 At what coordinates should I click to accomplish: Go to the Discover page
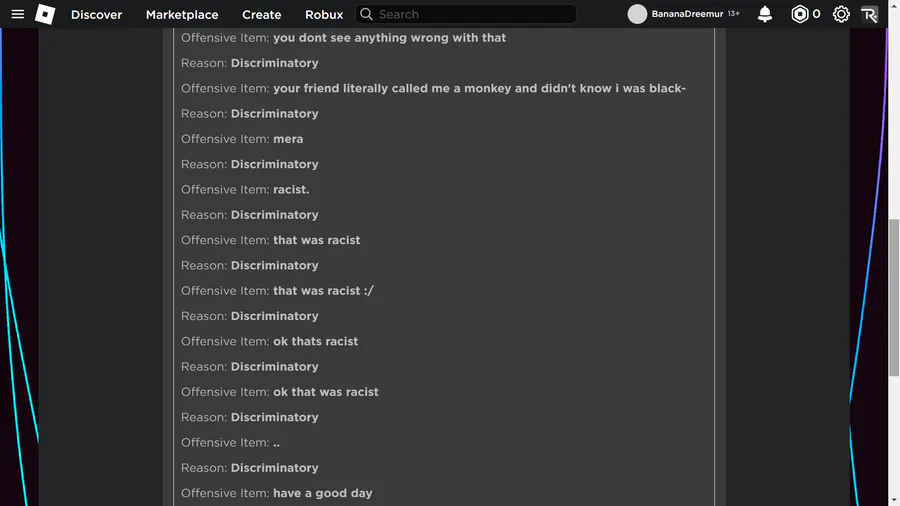(x=96, y=14)
